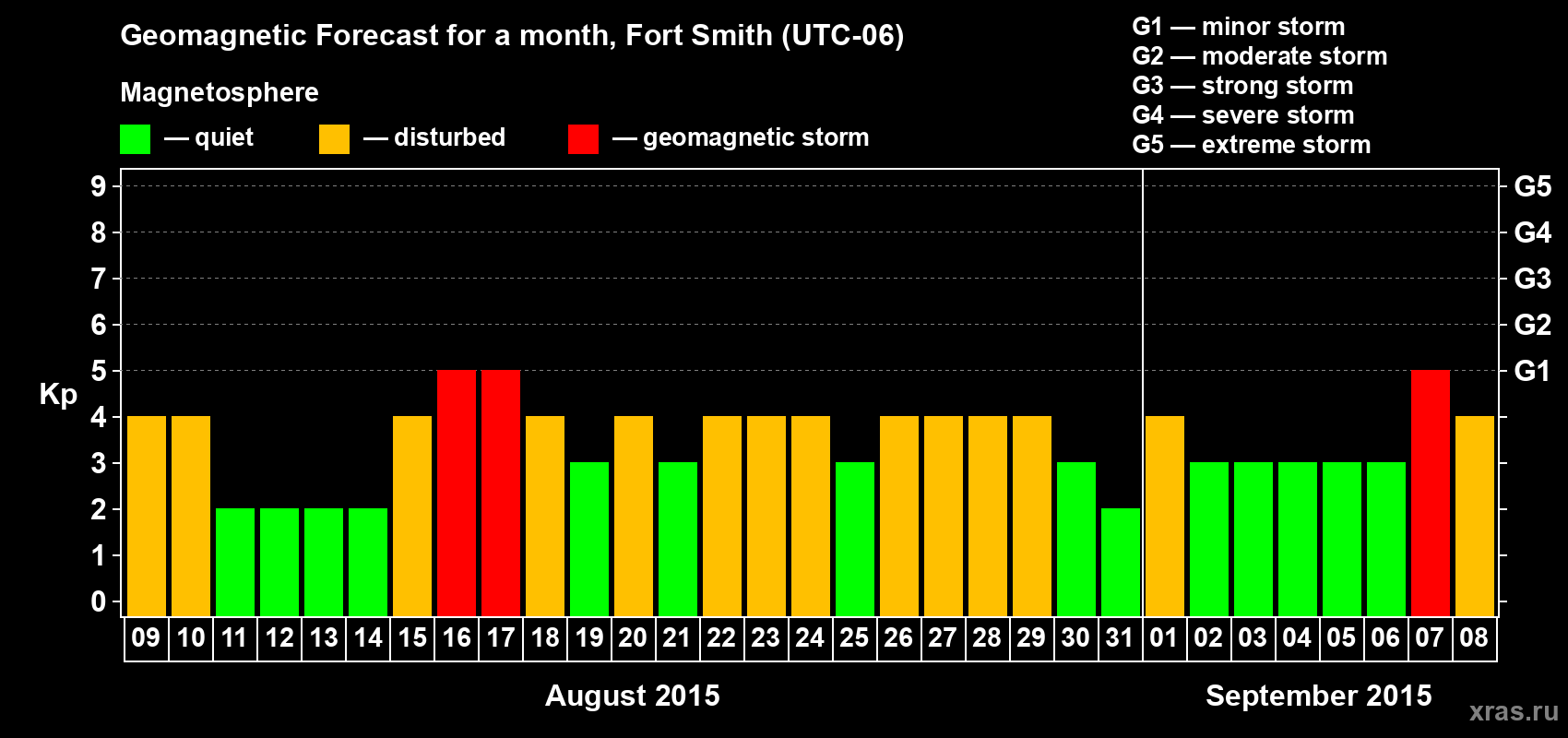Click the orange bar for August 18
Viewport: 1568px width, 738px height.
(545, 516)
